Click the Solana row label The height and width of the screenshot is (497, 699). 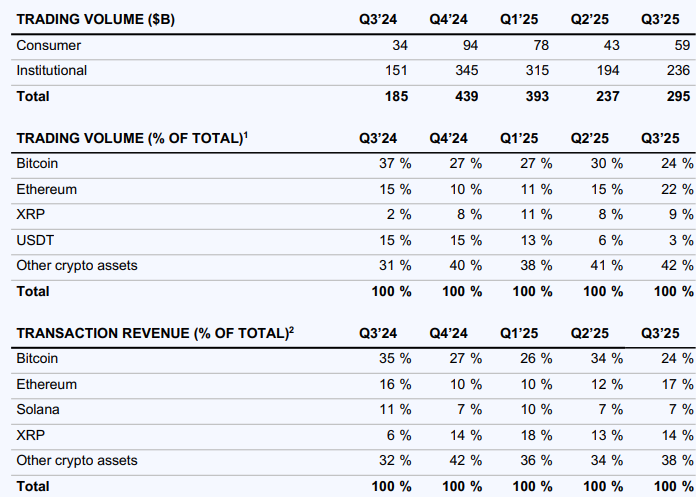[38, 410]
